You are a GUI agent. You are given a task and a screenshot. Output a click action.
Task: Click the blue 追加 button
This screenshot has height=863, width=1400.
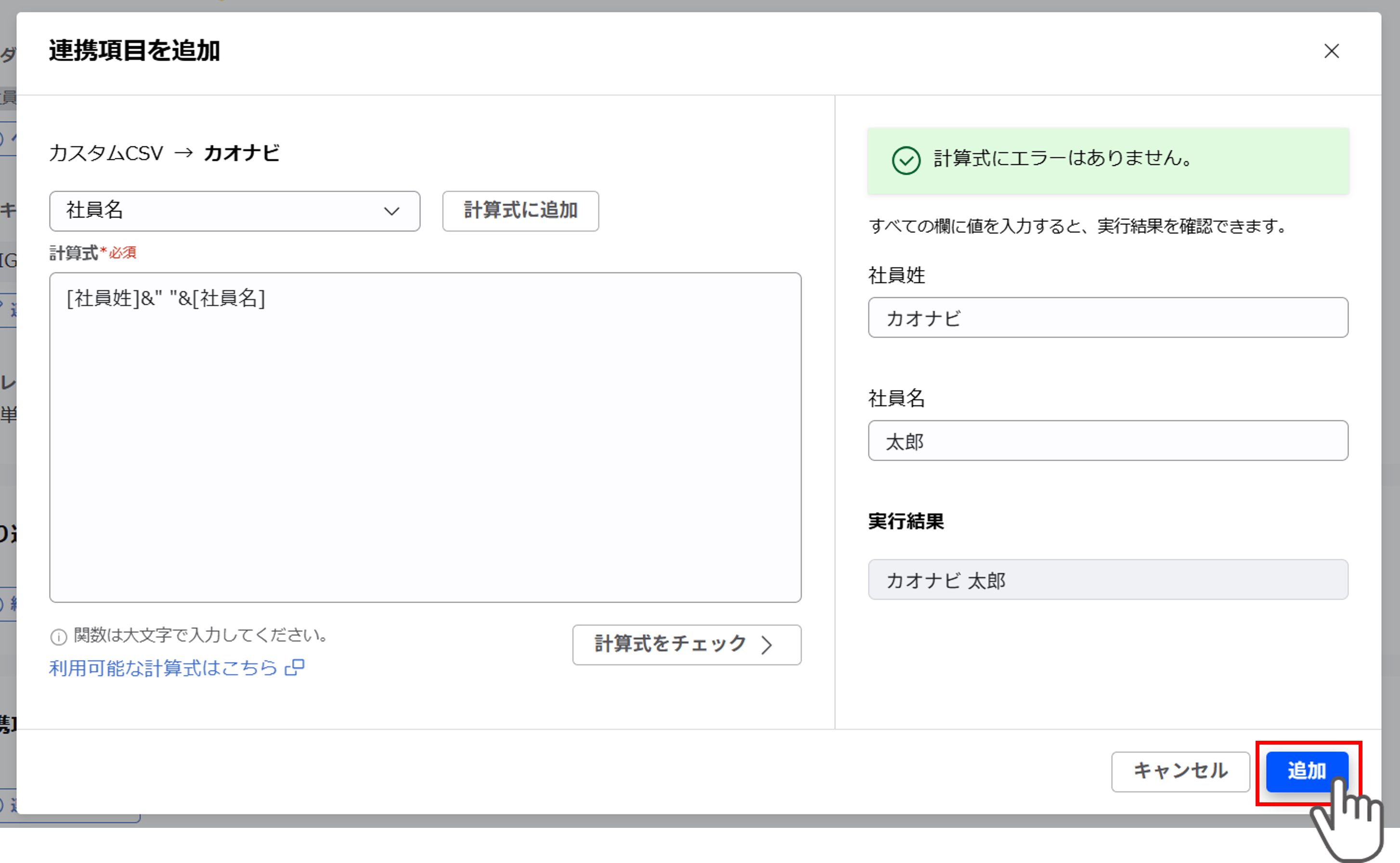[1307, 771]
